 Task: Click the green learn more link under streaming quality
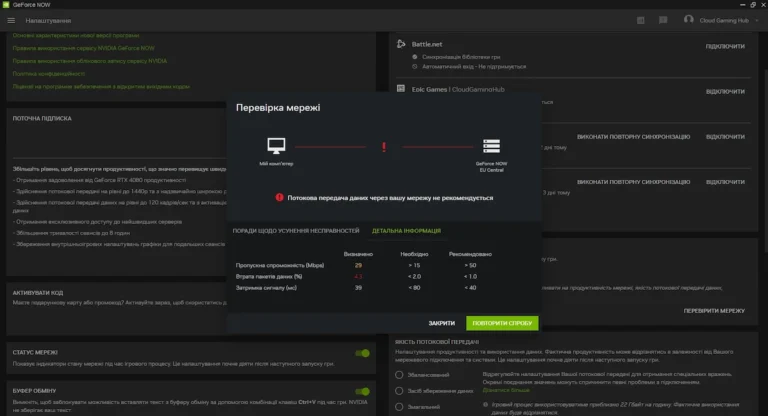click(506, 390)
